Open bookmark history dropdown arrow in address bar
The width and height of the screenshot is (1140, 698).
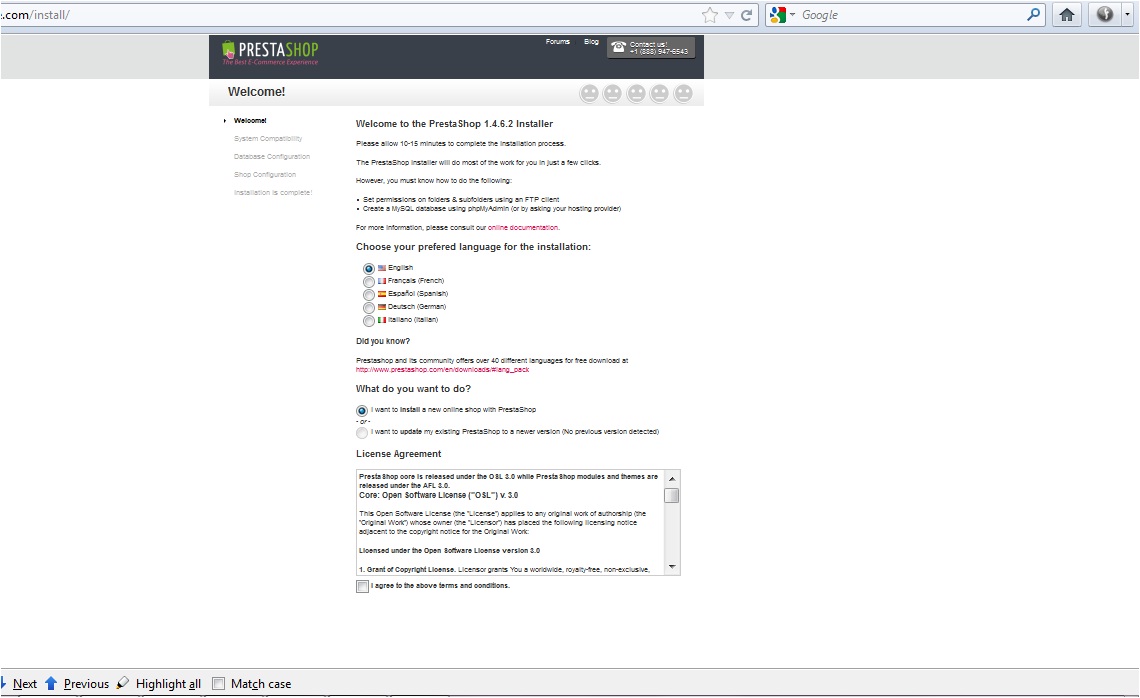(x=729, y=15)
